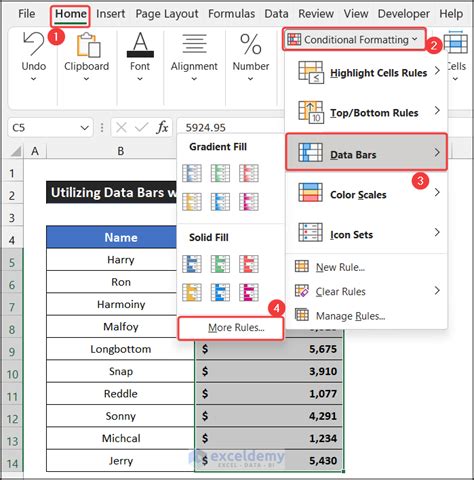This screenshot has height=480, width=474.
Task: Open the Formulas tab
Action: (231, 14)
